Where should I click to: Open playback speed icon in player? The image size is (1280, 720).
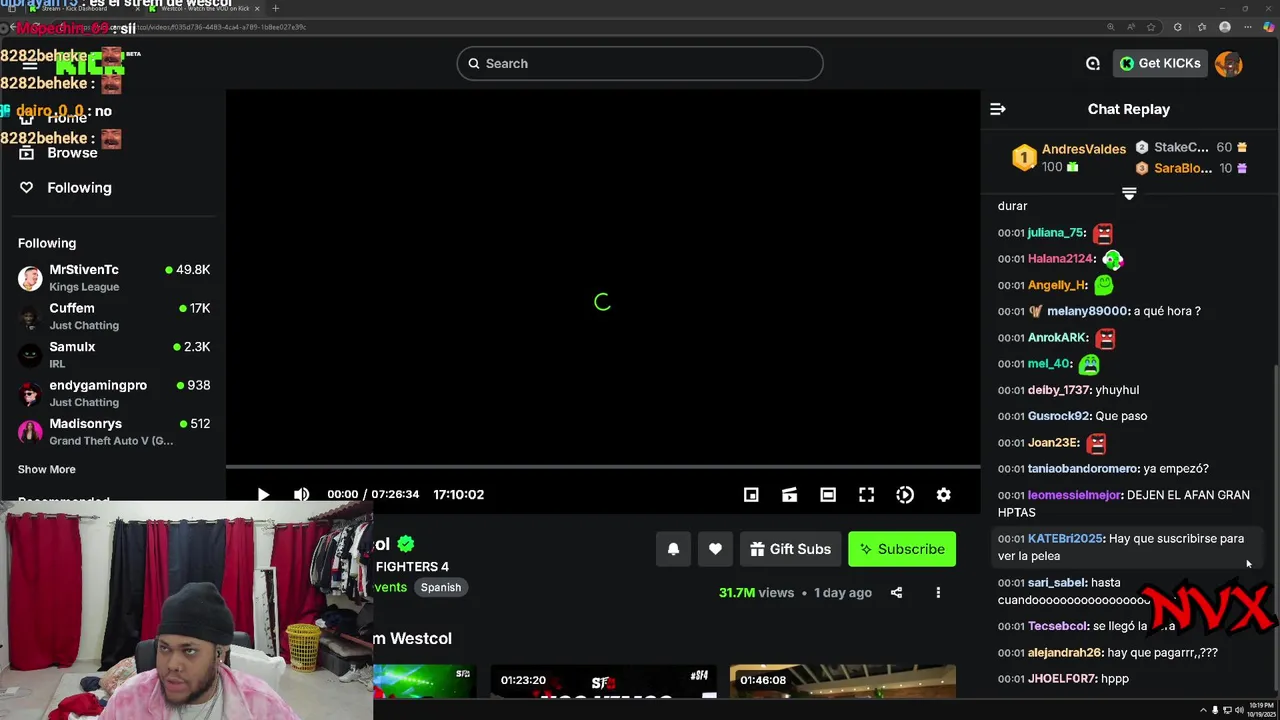pyautogui.click(x=905, y=494)
